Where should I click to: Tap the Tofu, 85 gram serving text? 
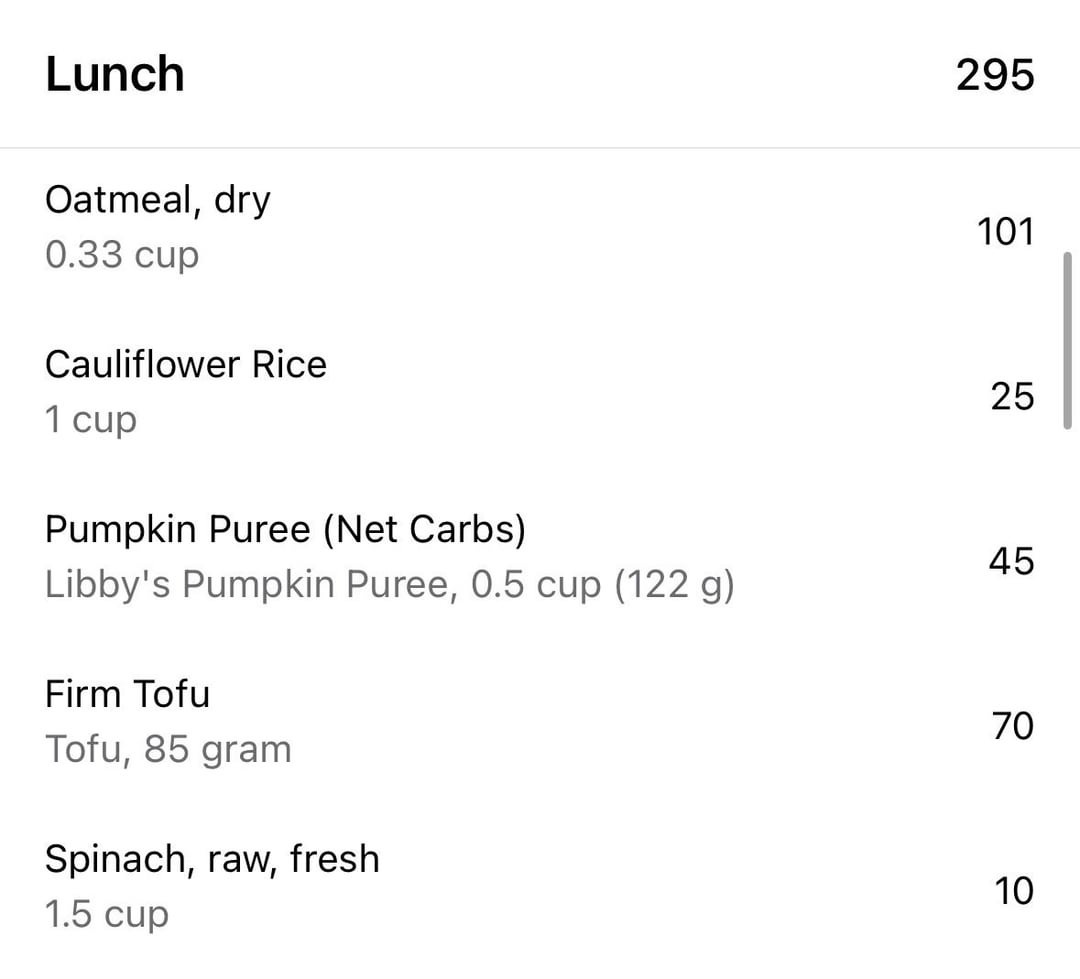(168, 749)
